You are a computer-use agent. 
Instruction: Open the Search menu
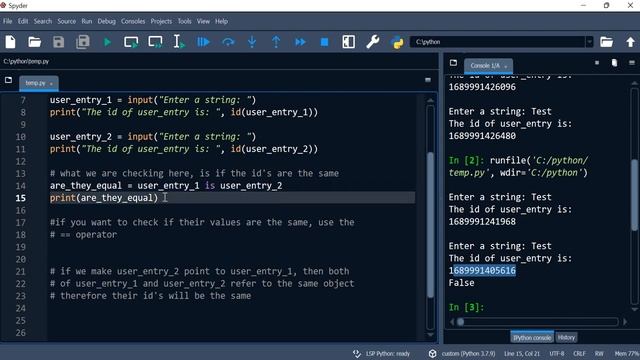pyautogui.click(x=43, y=21)
